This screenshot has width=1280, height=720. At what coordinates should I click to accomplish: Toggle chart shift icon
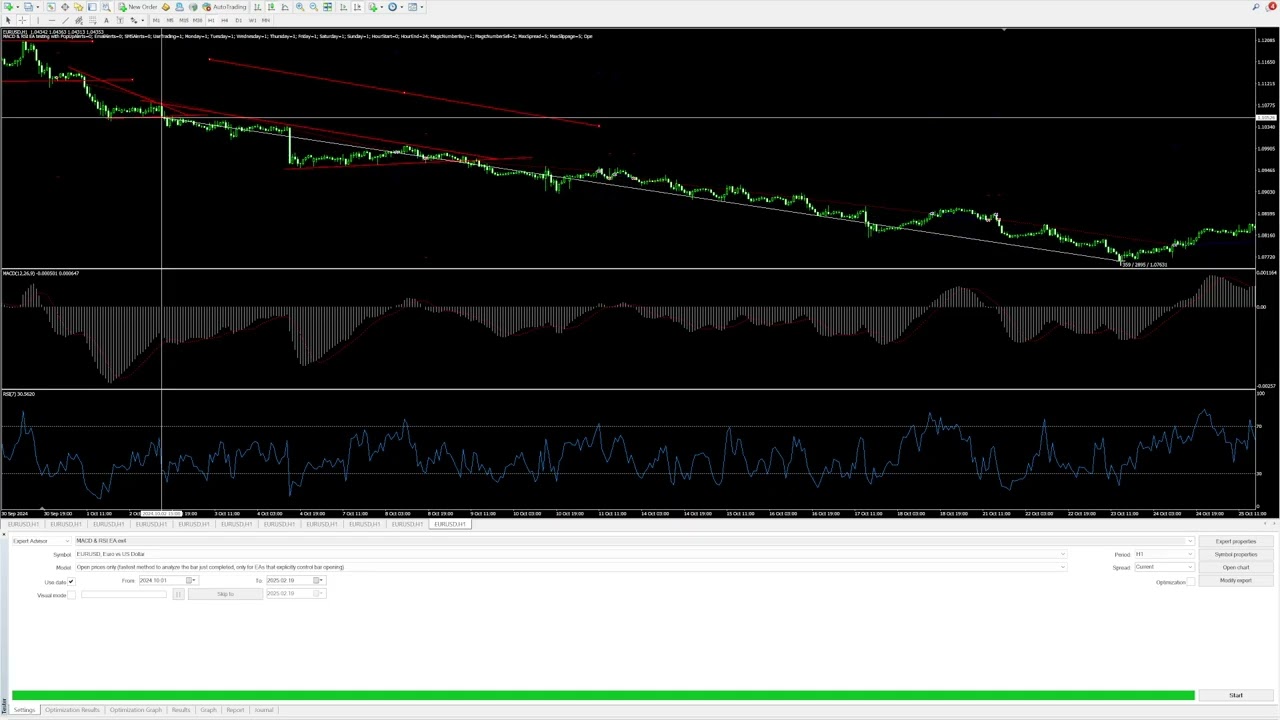point(357,7)
